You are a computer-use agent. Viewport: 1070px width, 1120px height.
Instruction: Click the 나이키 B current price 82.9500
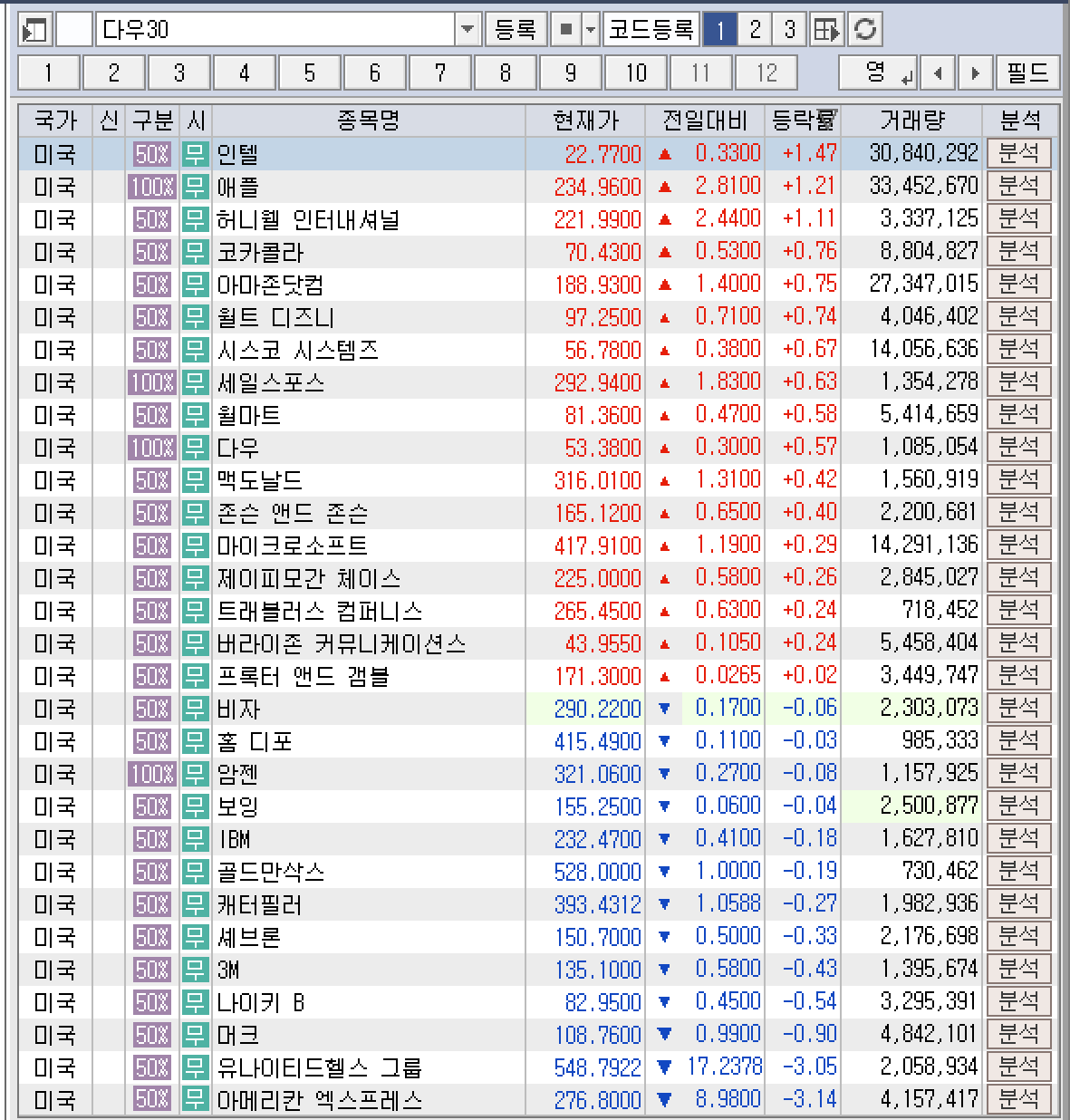[602, 1002]
